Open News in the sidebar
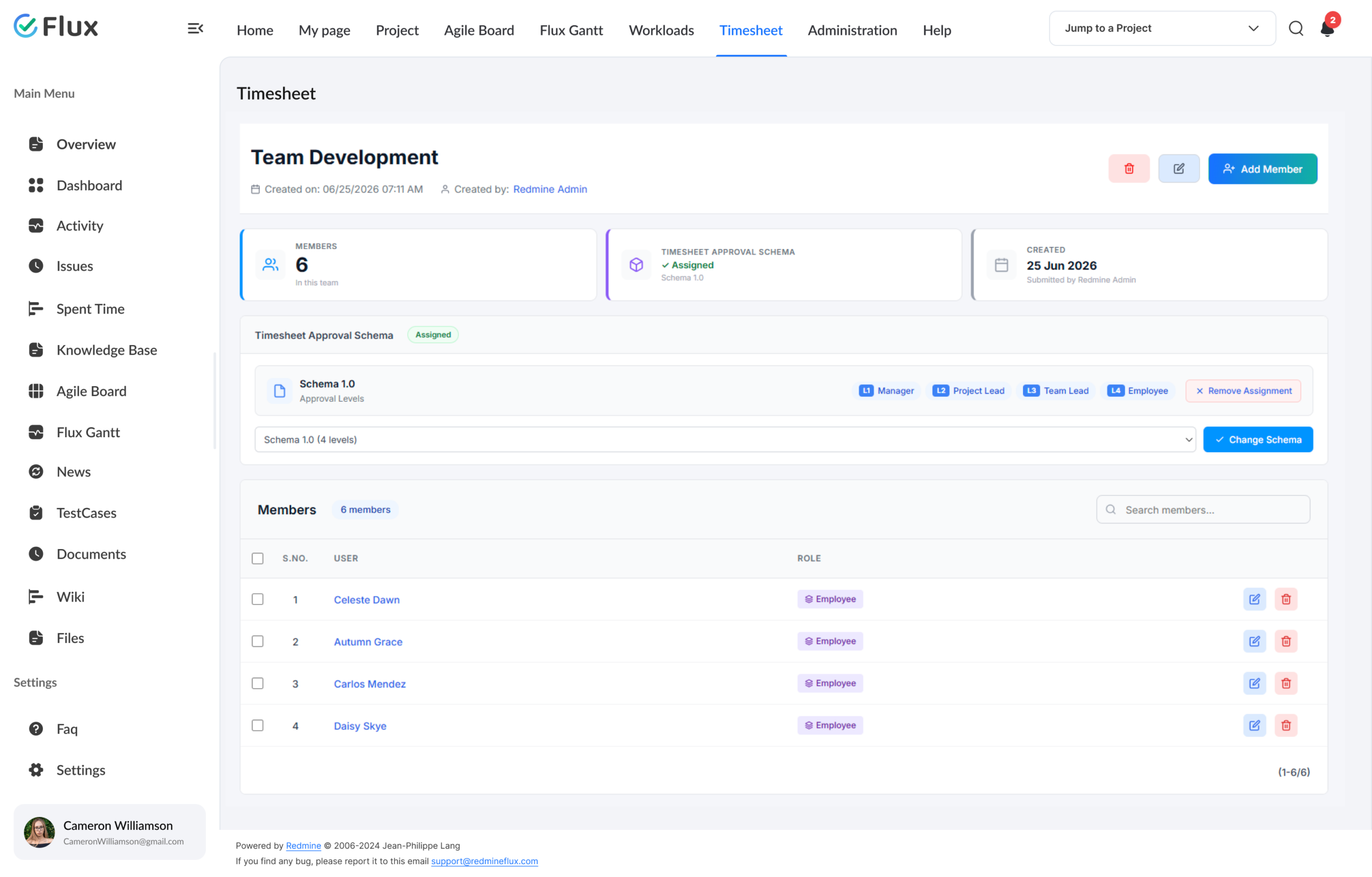This screenshot has width=1372, height=877. (60, 471)
